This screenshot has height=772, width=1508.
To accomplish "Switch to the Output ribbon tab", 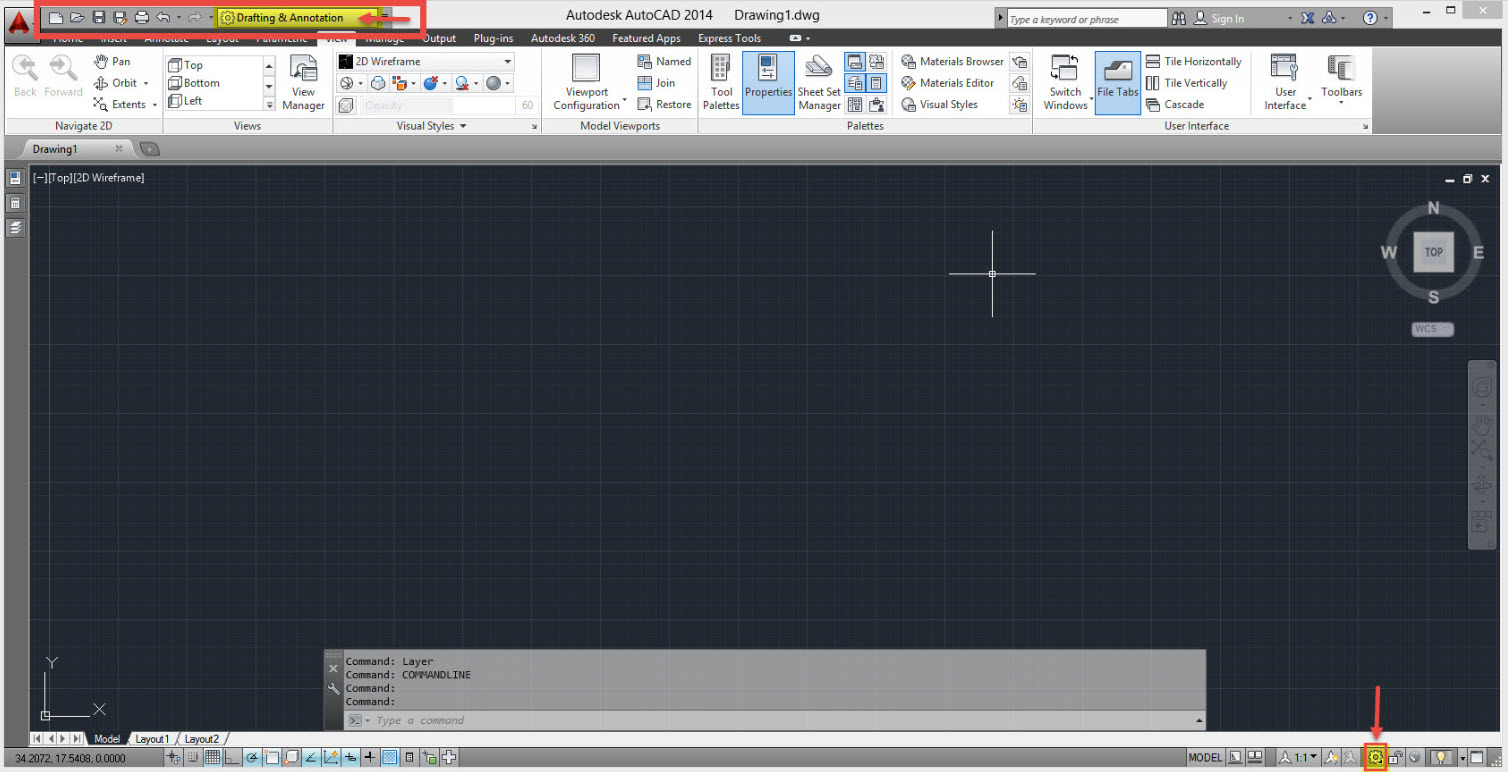I will tap(439, 38).
